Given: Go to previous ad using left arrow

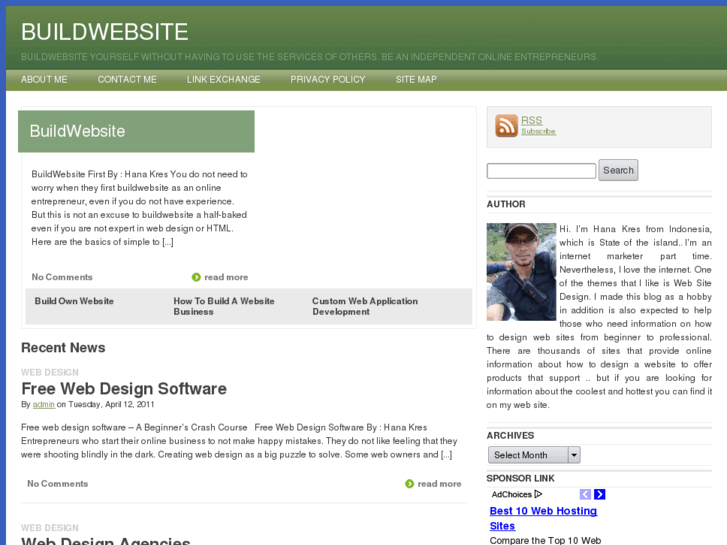Looking at the screenshot, I should 585,494.
